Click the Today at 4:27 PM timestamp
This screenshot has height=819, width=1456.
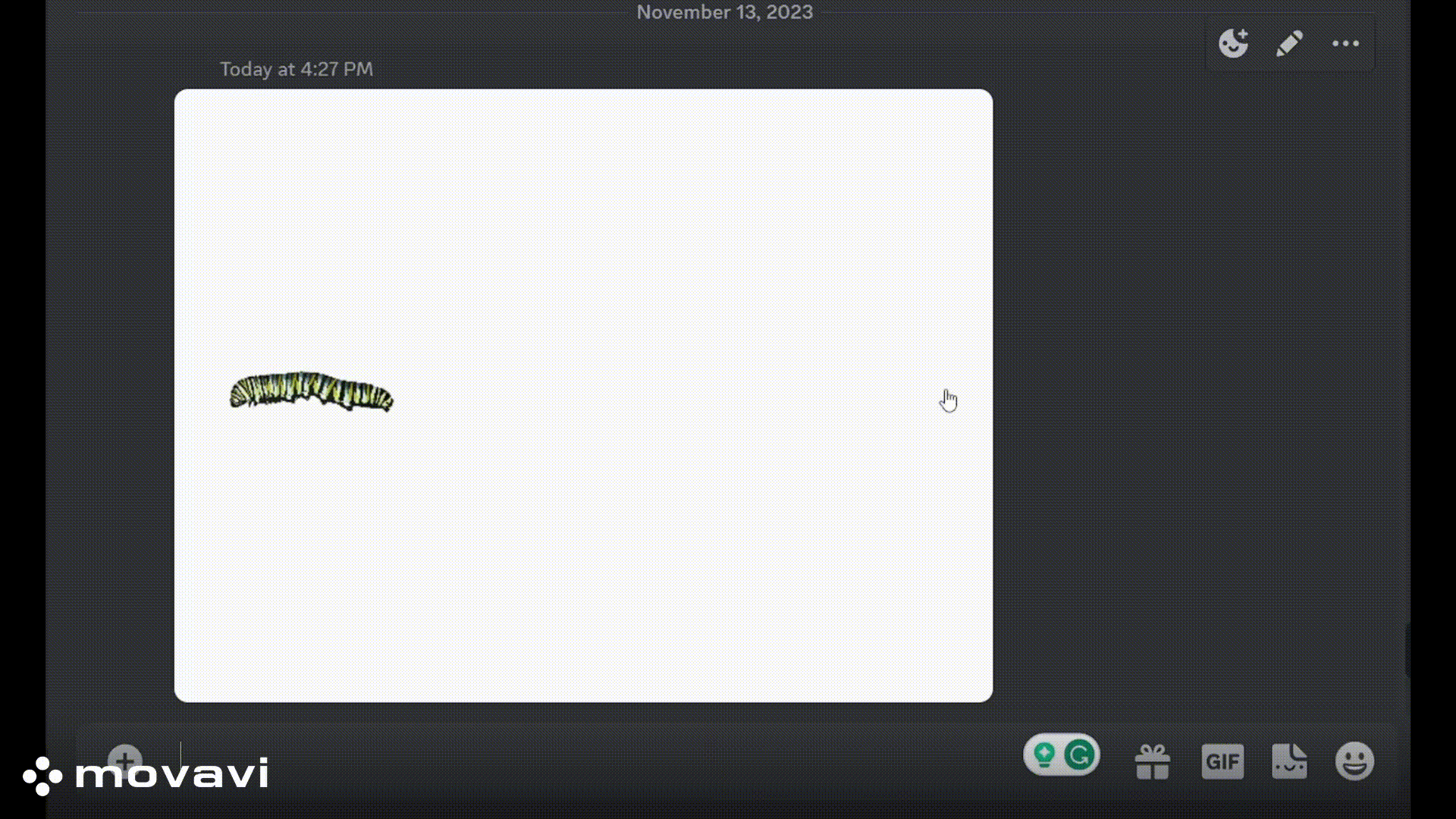296,69
